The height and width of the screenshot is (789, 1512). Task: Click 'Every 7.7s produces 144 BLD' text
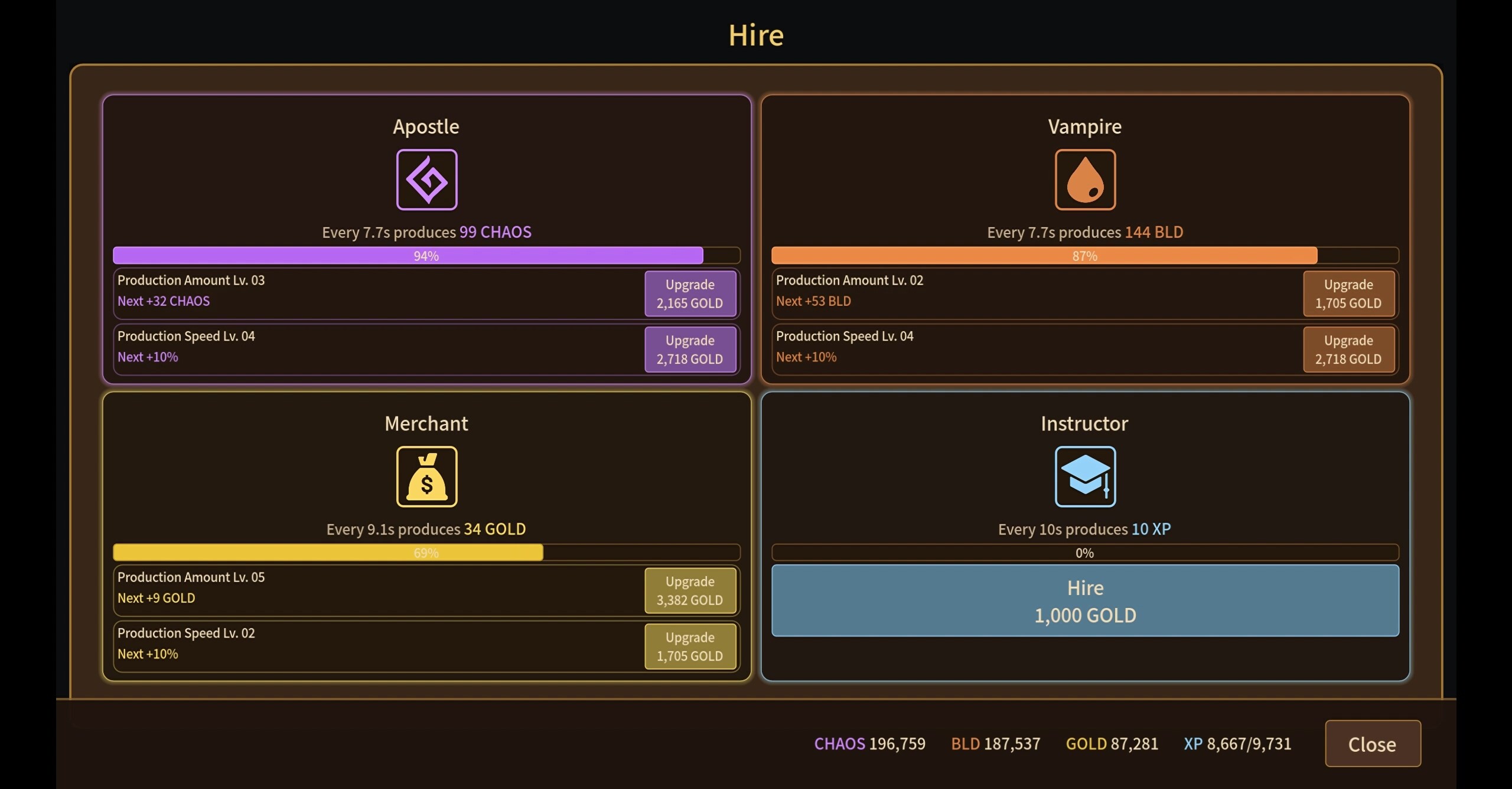tap(1085, 232)
